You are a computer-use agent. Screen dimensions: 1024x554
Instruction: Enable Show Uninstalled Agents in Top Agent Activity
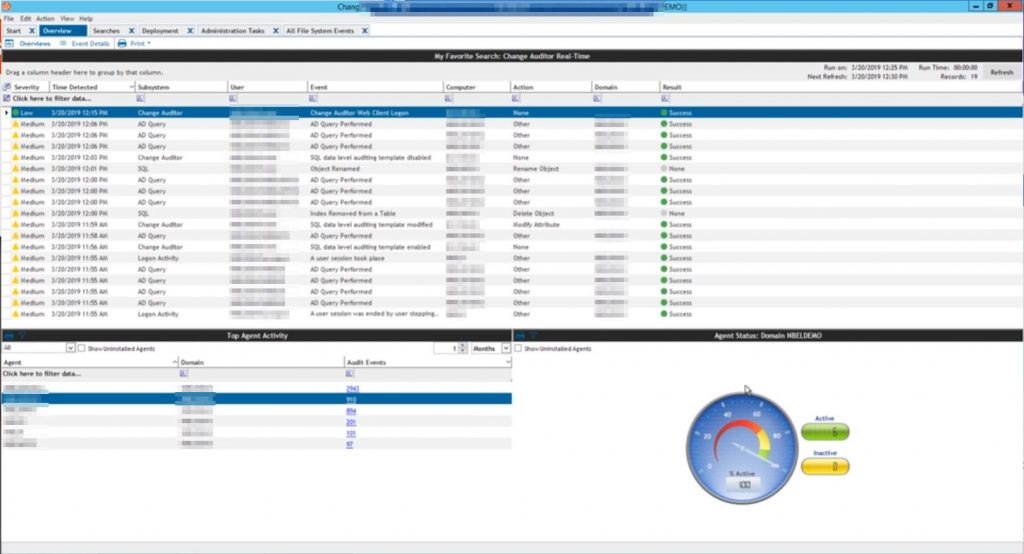point(81,348)
